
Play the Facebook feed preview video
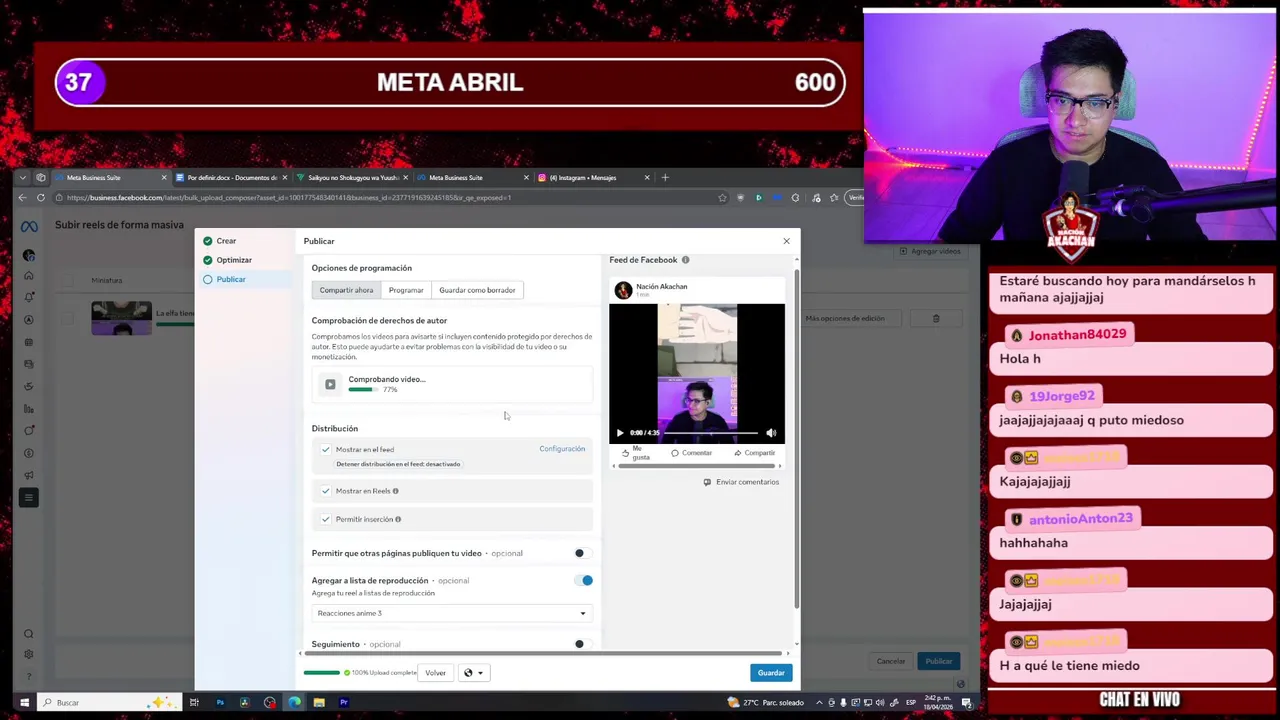pos(620,433)
